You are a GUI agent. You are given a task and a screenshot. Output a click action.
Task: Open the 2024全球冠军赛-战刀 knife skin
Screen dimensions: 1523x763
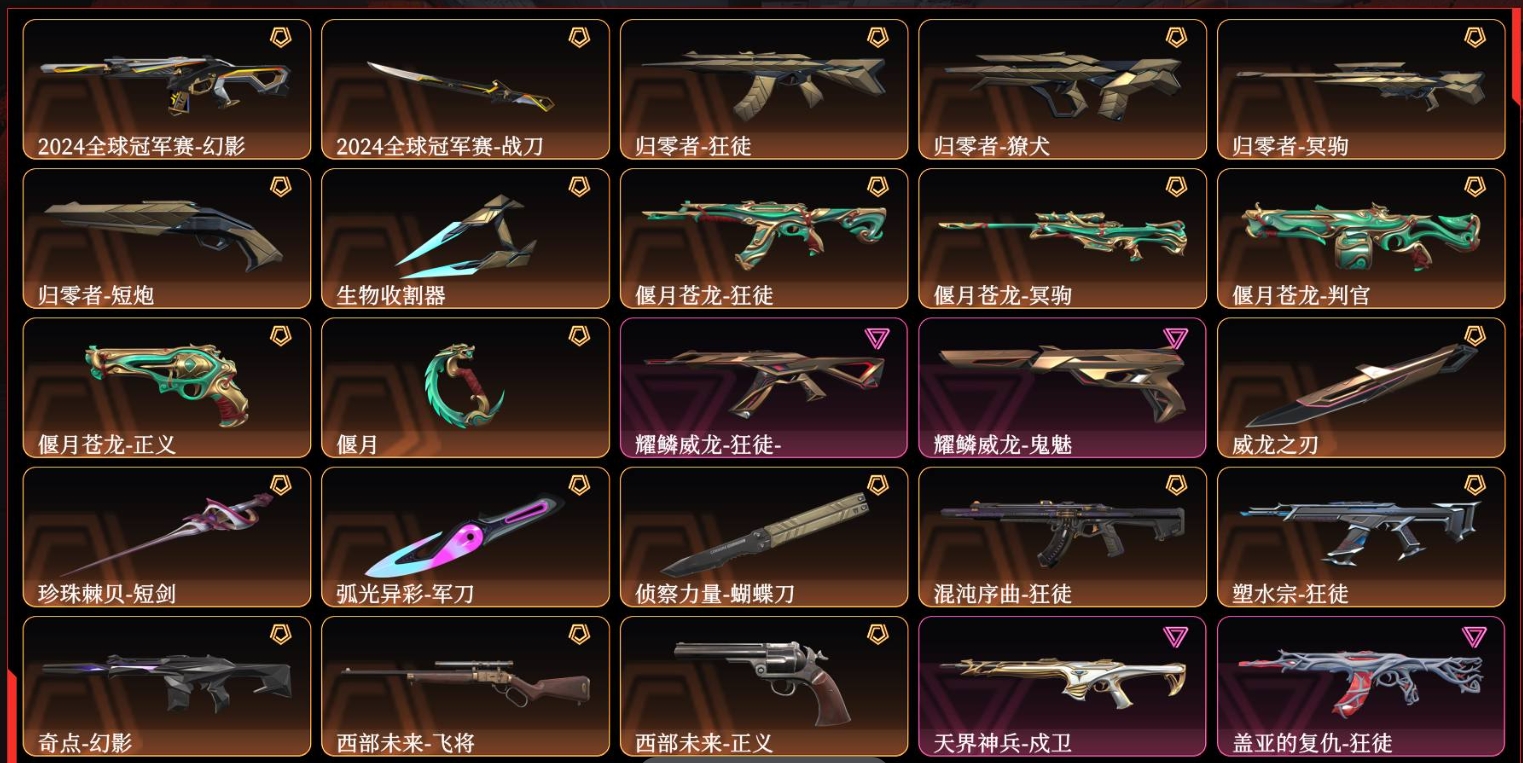[465, 89]
